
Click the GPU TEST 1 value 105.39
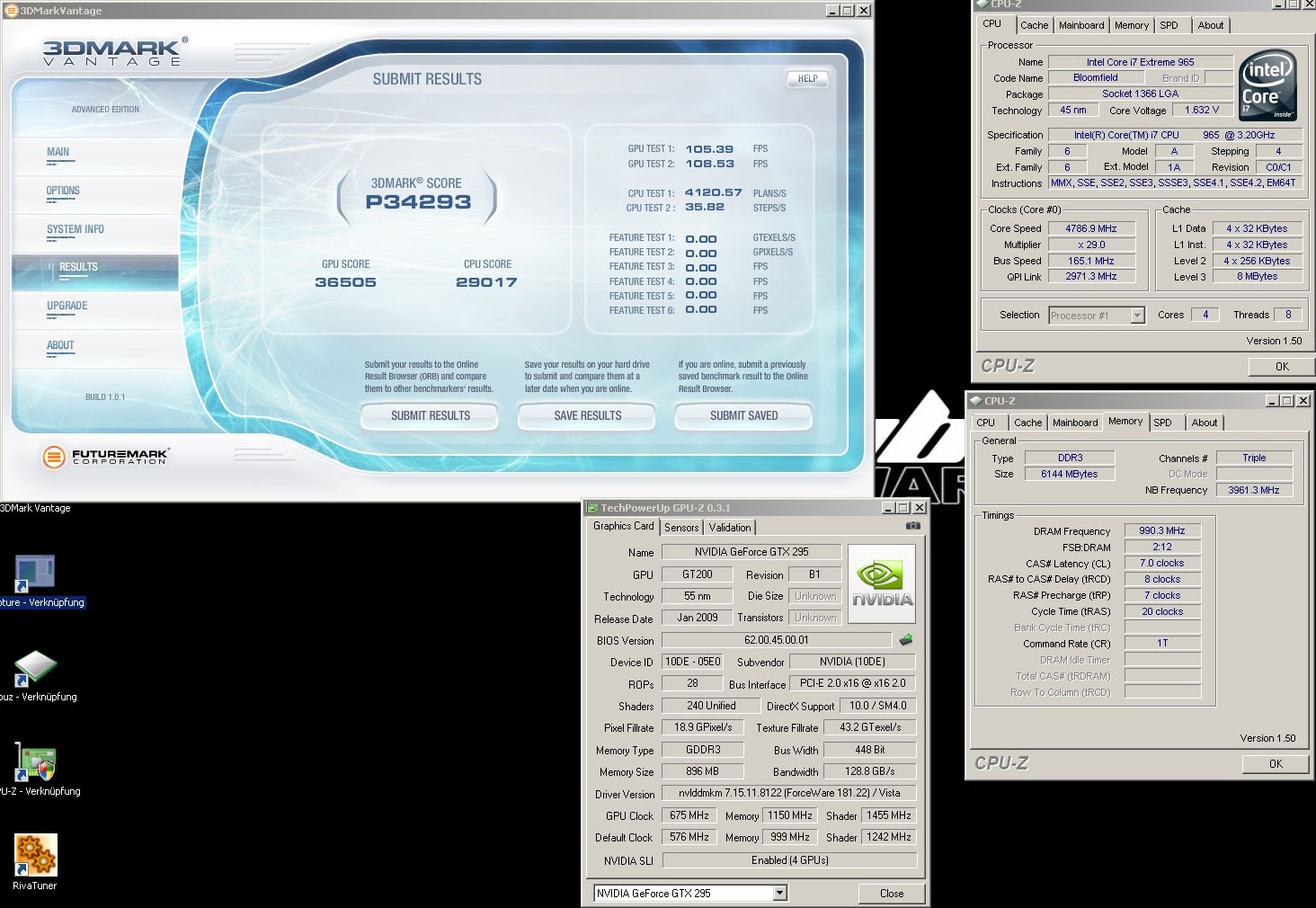click(x=709, y=149)
